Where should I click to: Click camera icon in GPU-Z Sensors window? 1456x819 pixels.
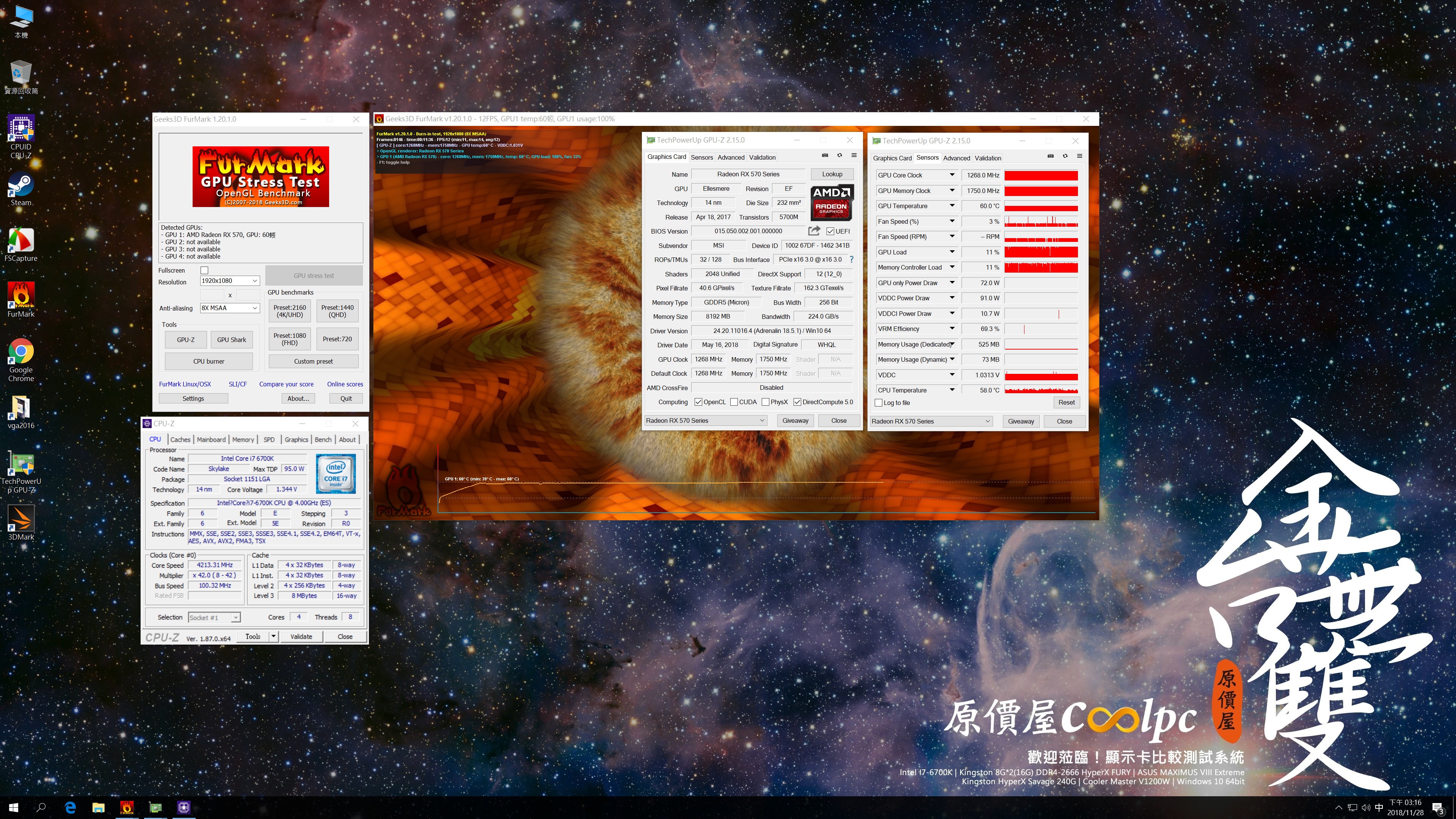coord(1050,156)
